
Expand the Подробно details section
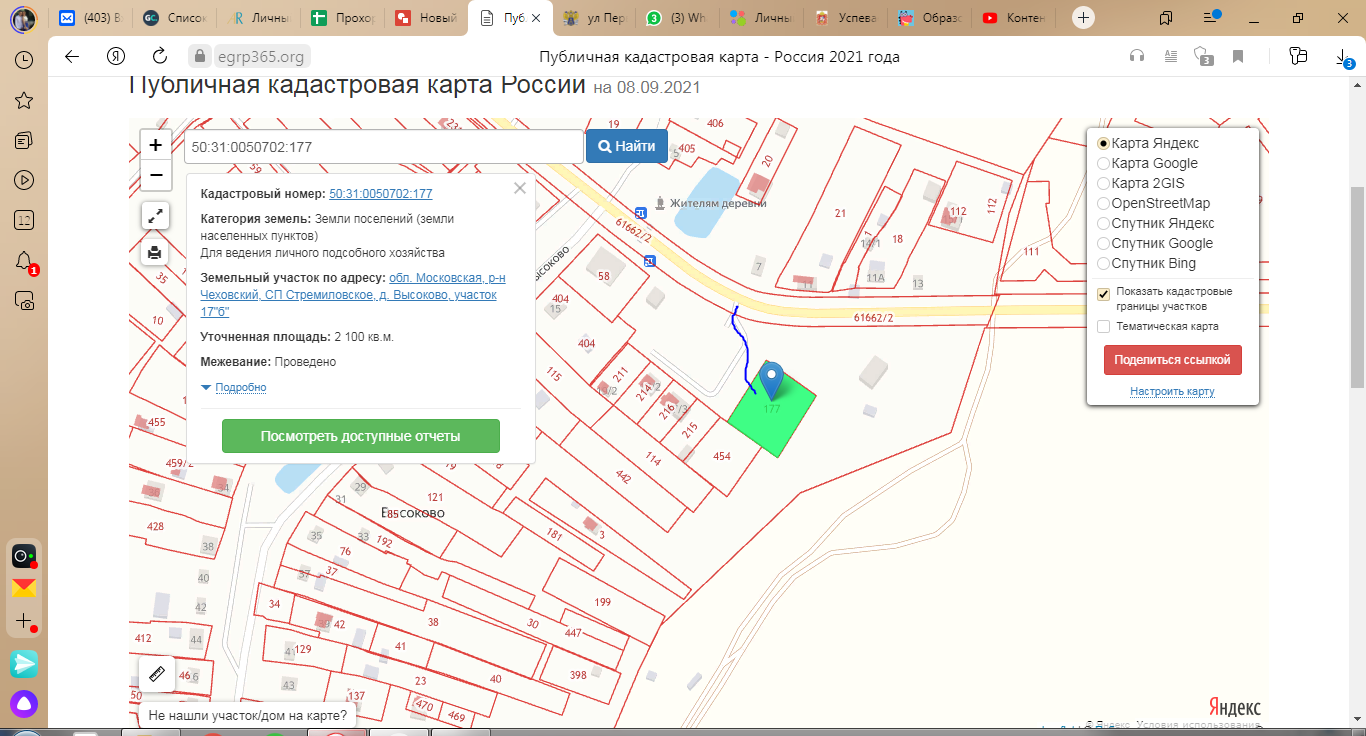[240, 387]
